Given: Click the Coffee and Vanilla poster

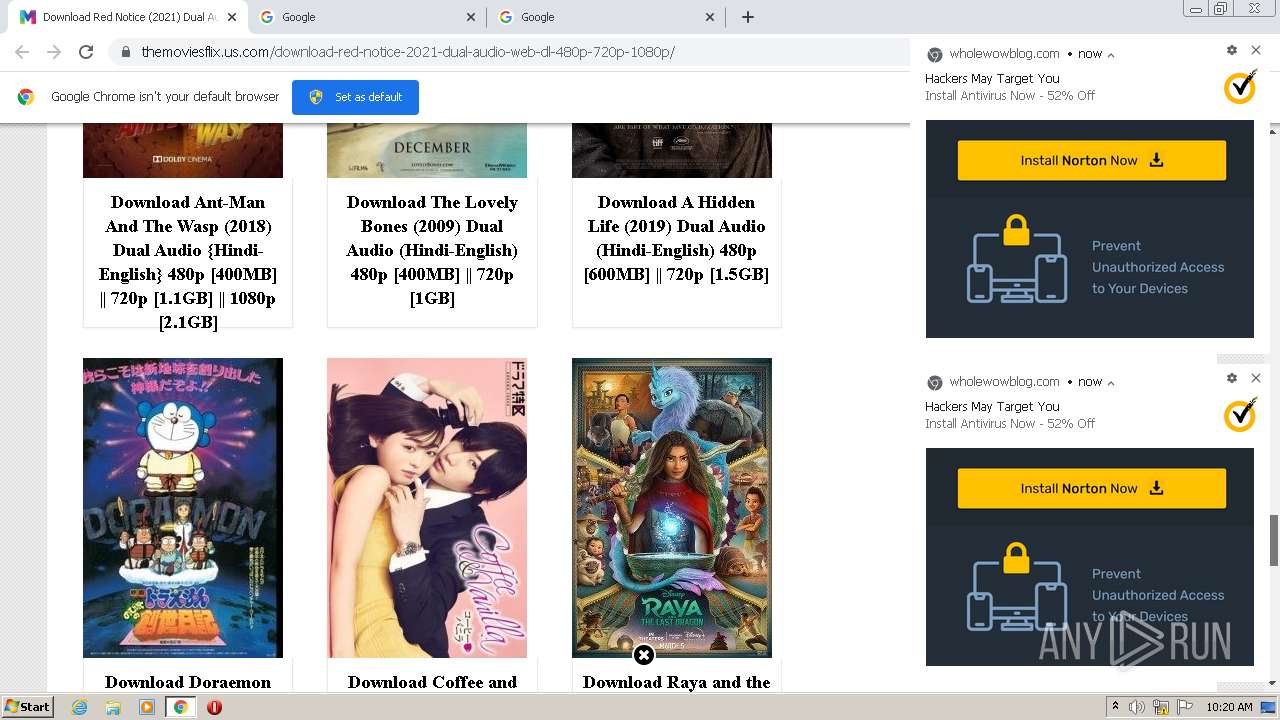Looking at the screenshot, I should pos(427,508).
